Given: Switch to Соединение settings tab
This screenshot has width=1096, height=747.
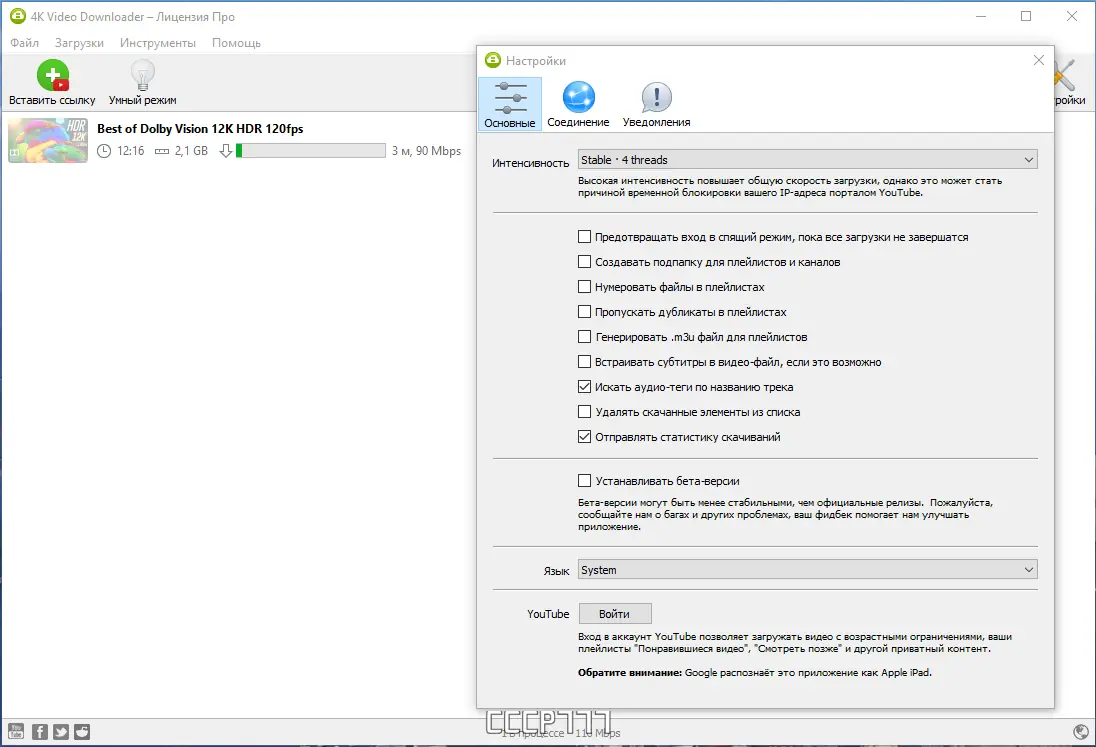Looking at the screenshot, I should click(x=578, y=104).
